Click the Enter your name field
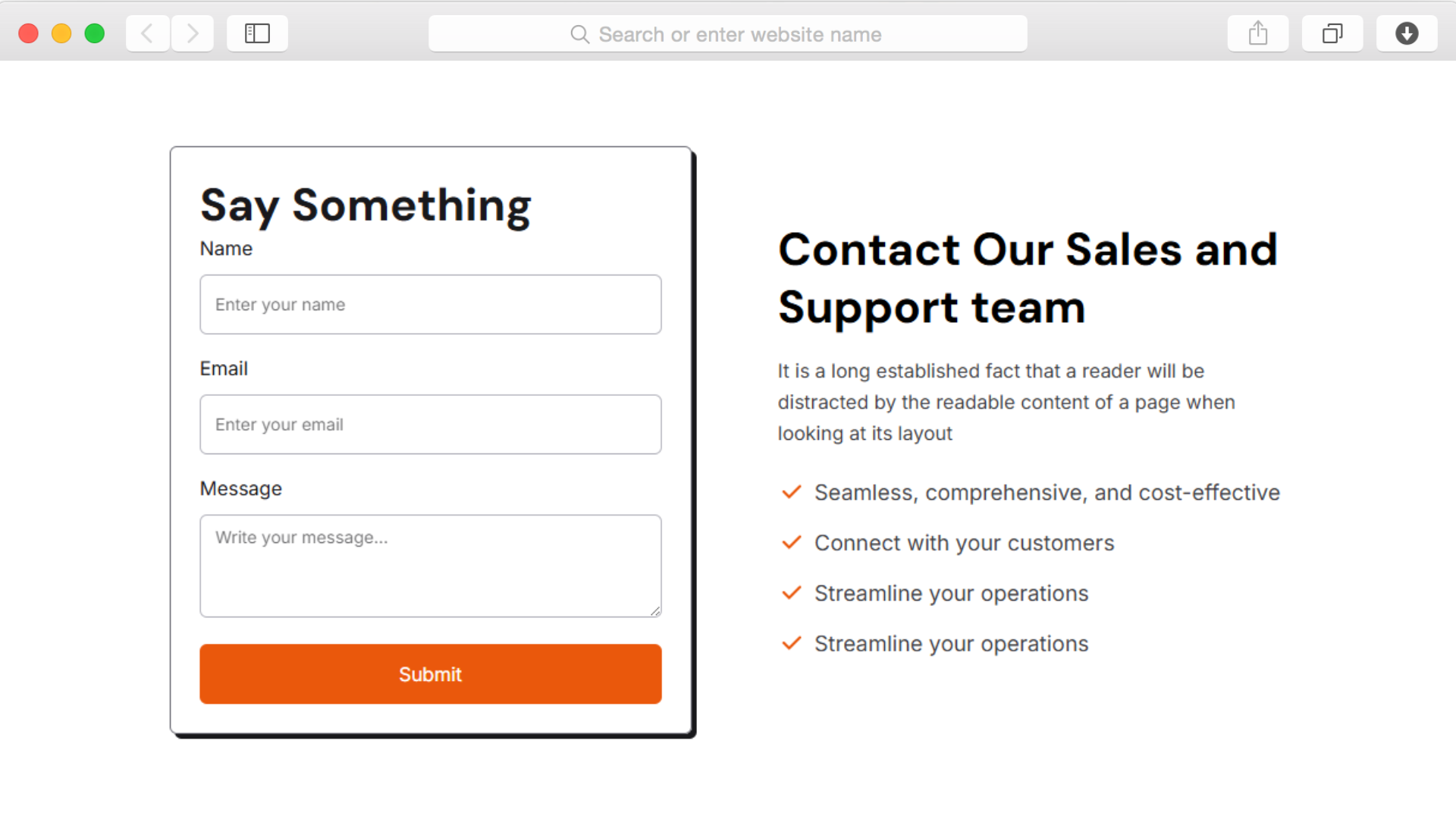The height and width of the screenshot is (819, 1456). 431,305
